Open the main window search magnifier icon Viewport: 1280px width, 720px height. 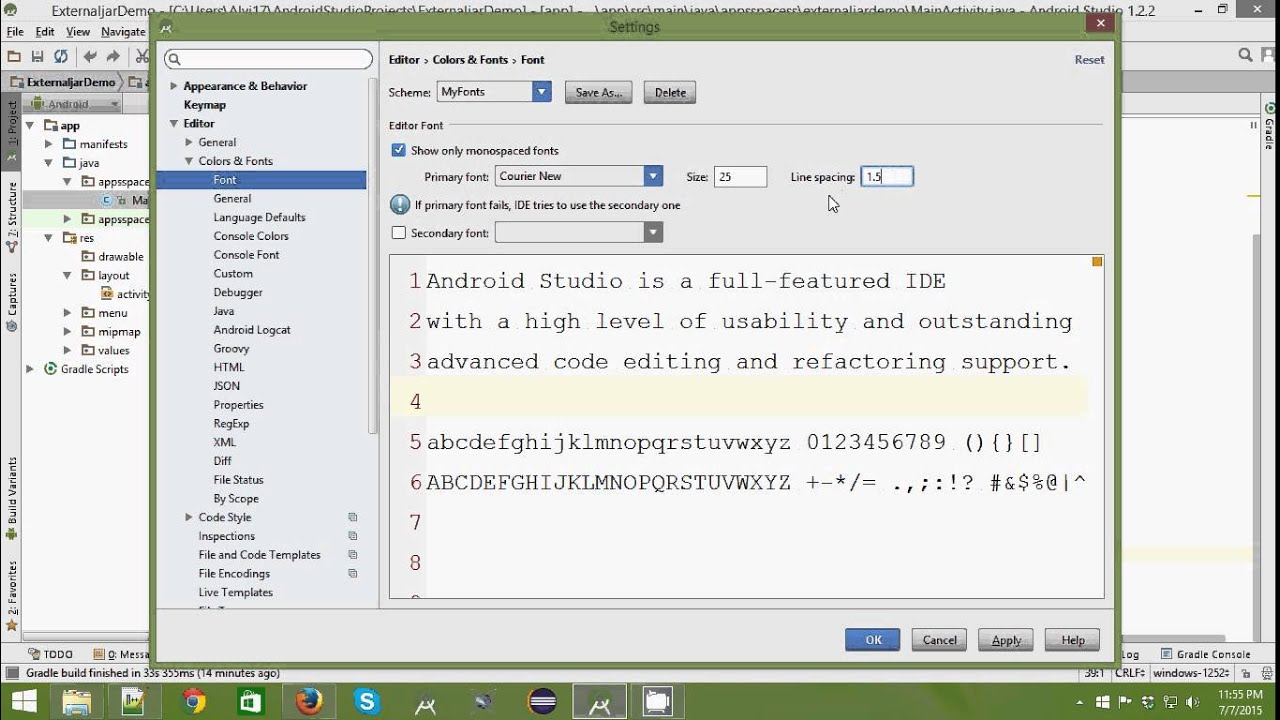click(1245, 56)
